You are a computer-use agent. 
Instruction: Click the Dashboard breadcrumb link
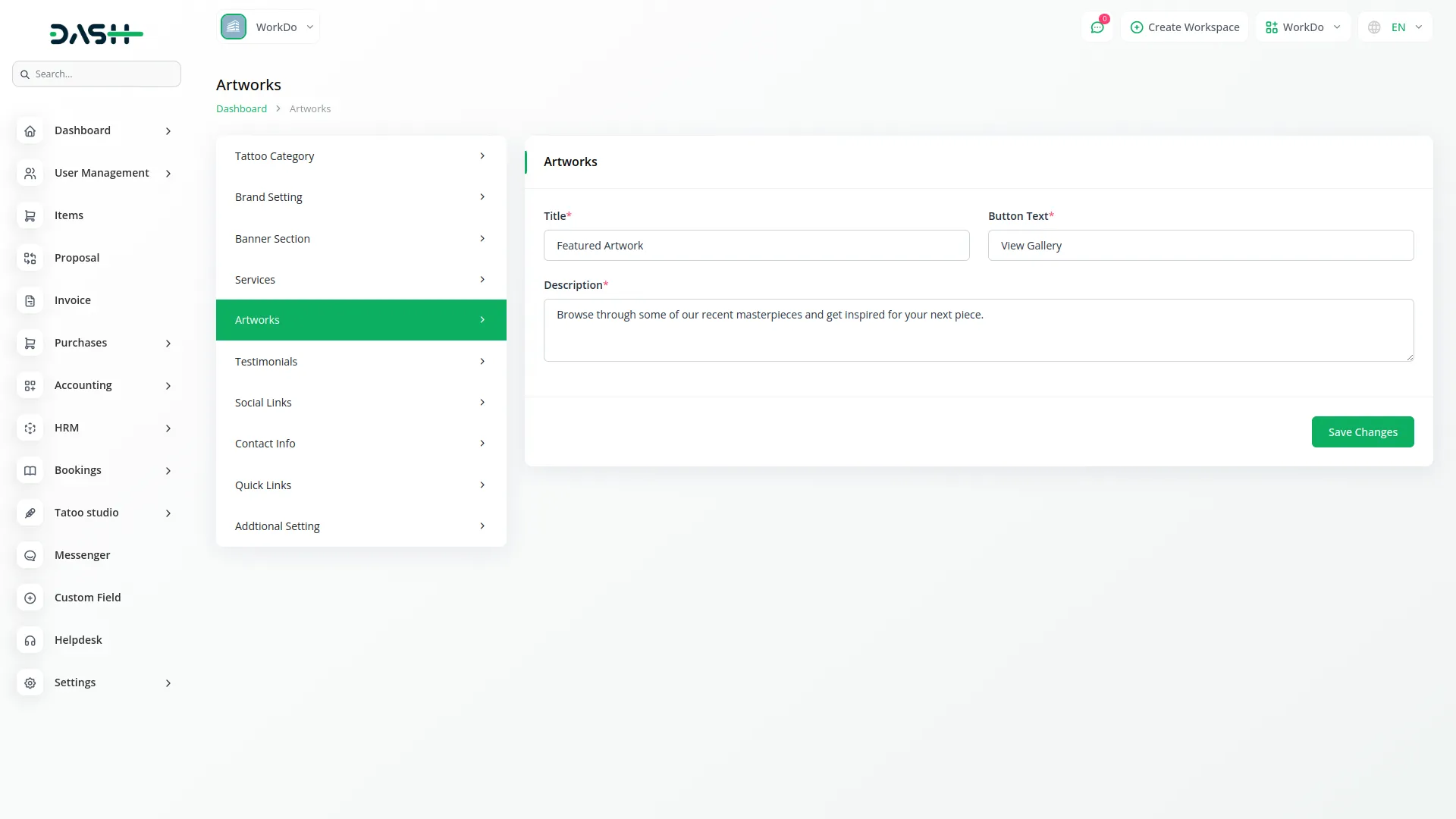coord(241,109)
